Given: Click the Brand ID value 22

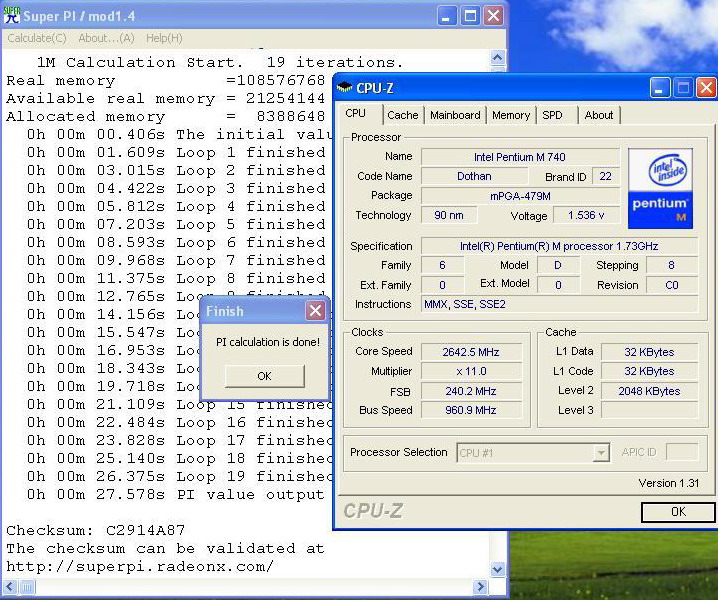Looking at the screenshot, I should click(605, 176).
